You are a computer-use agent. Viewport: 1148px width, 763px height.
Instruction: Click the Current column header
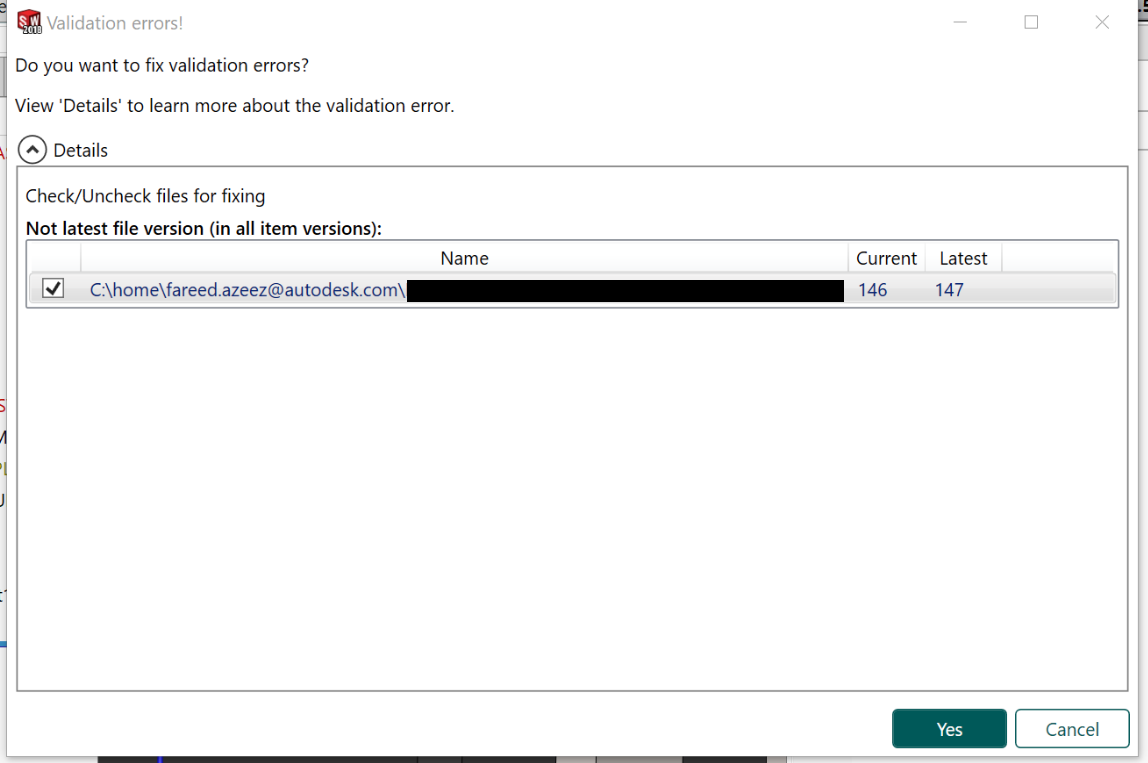tap(886, 257)
